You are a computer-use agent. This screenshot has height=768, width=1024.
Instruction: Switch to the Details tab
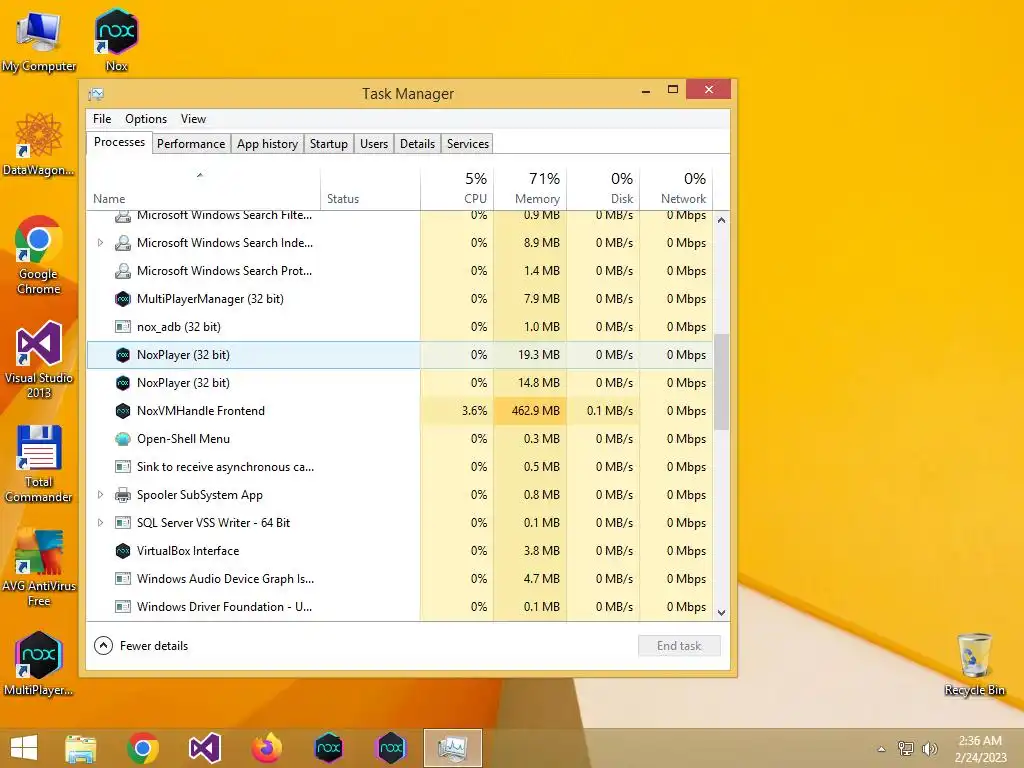pyautogui.click(x=417, y=144)
